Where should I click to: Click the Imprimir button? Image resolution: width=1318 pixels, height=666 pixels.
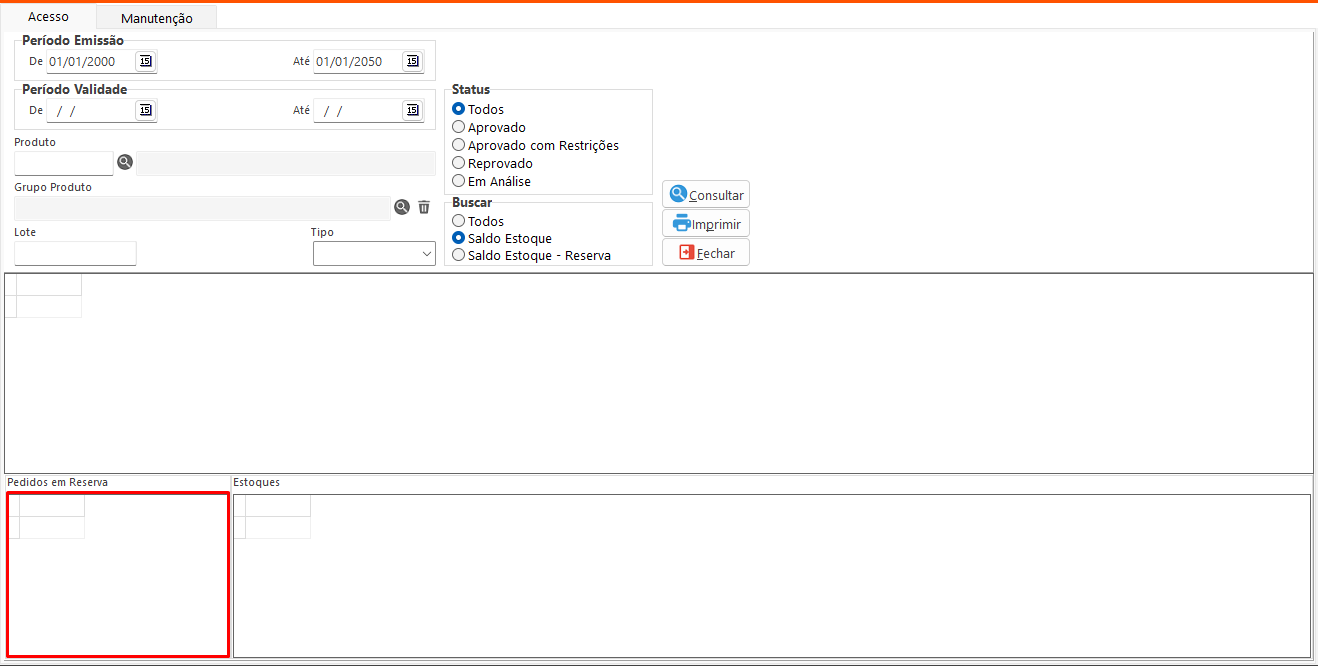pos(706,224)
